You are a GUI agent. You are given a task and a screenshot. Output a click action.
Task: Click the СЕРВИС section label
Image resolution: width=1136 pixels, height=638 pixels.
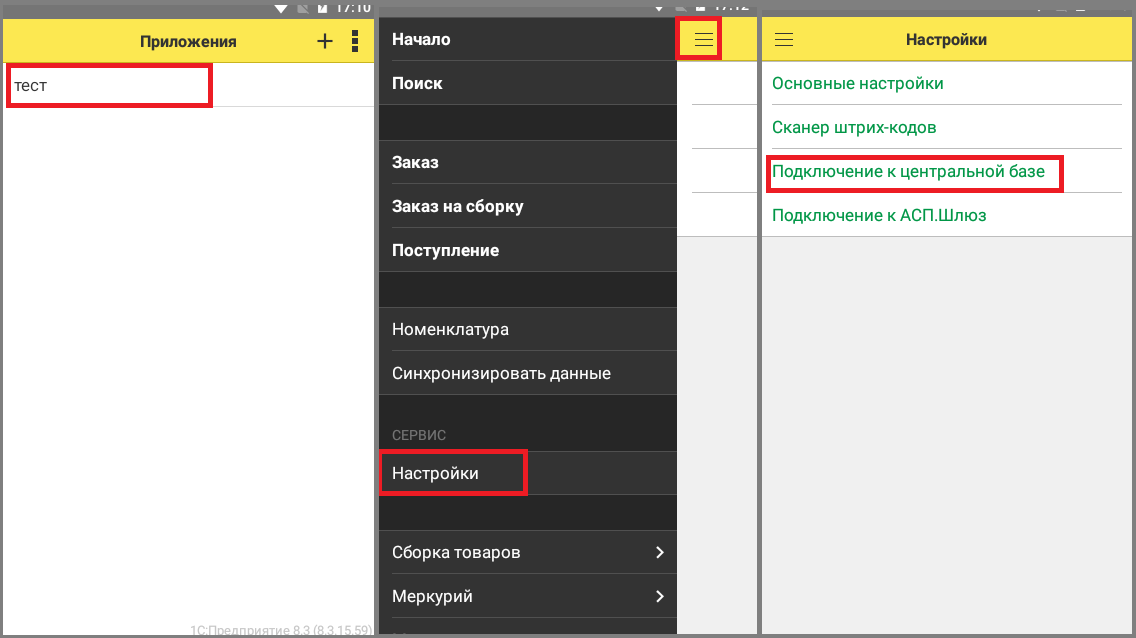click(419, 435)
